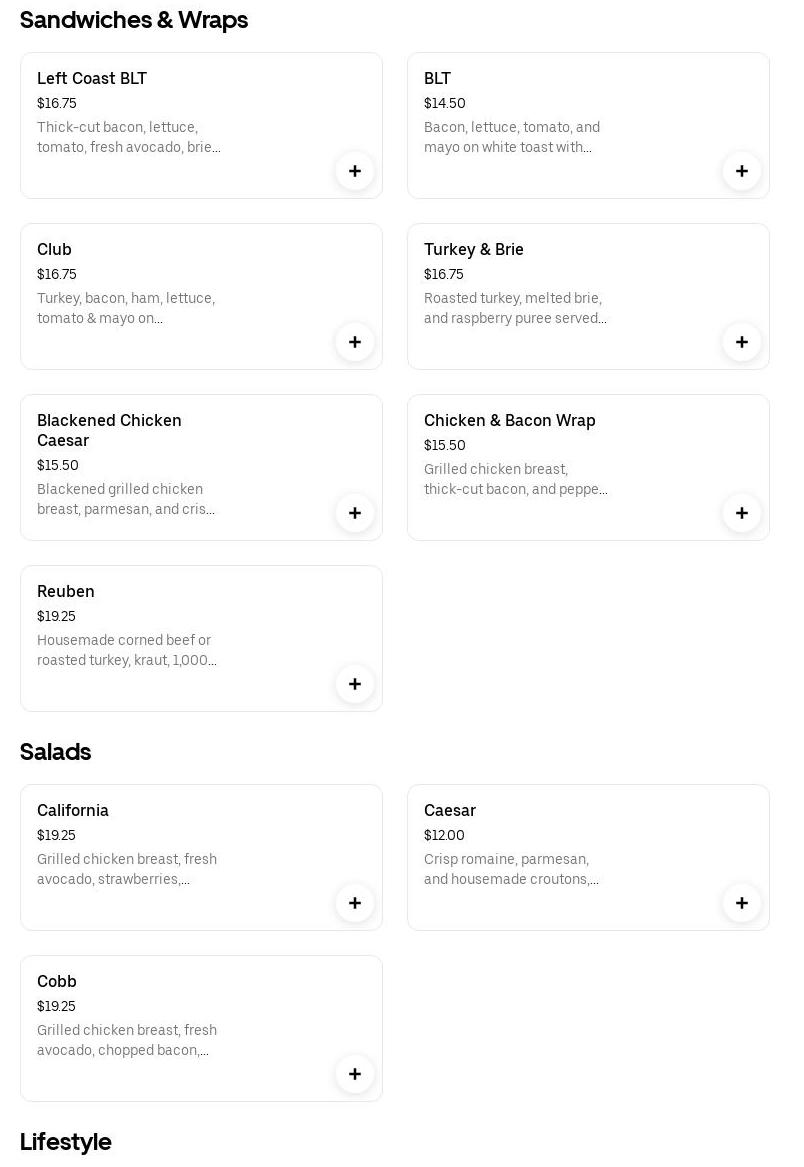Click the Lifestyle section heading
Image resolution: width=804 pixels, height=1167 pixels.
[66, 1142]
